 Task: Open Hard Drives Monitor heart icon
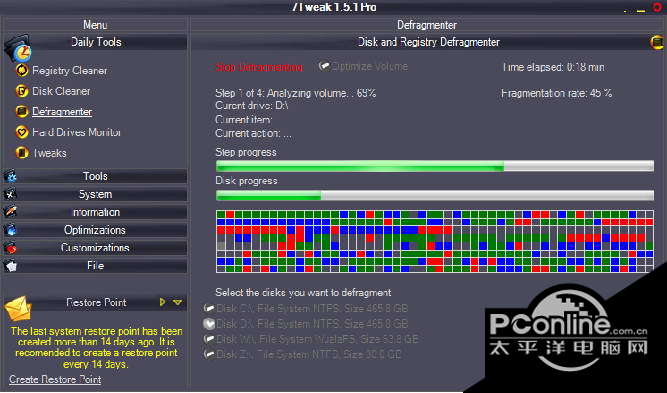pos(22,132)
